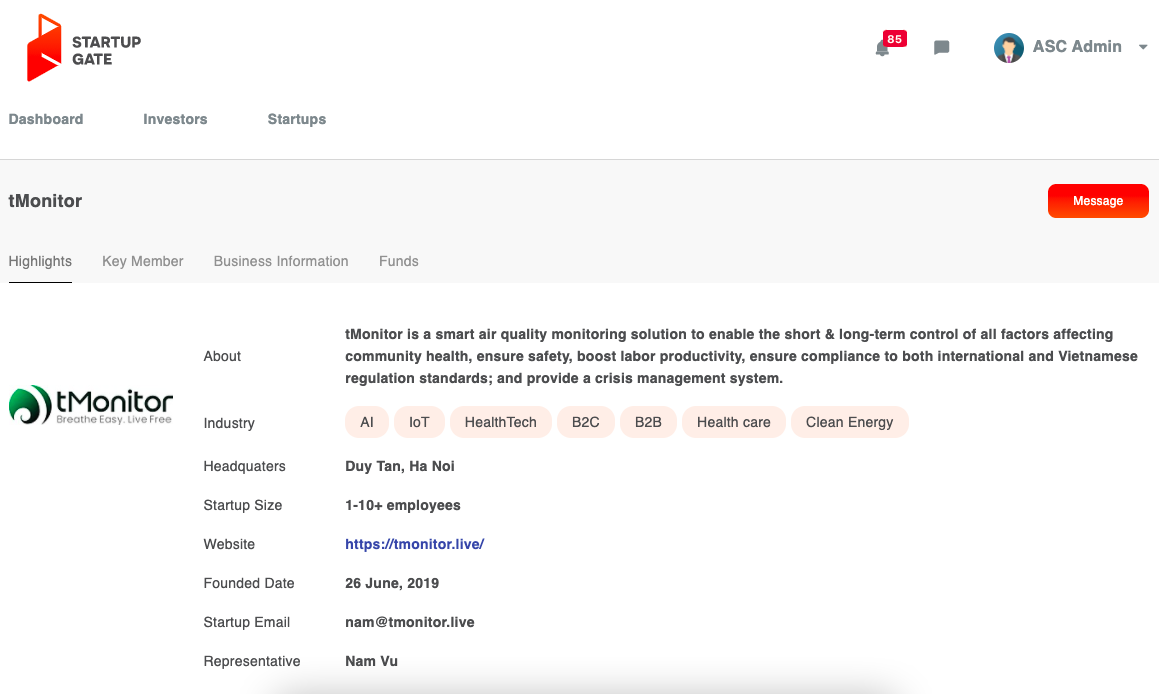Image resolution: width=1159 pixels, height=694 pixels.
Task: Click the AI industry tag
Action: 367,422
